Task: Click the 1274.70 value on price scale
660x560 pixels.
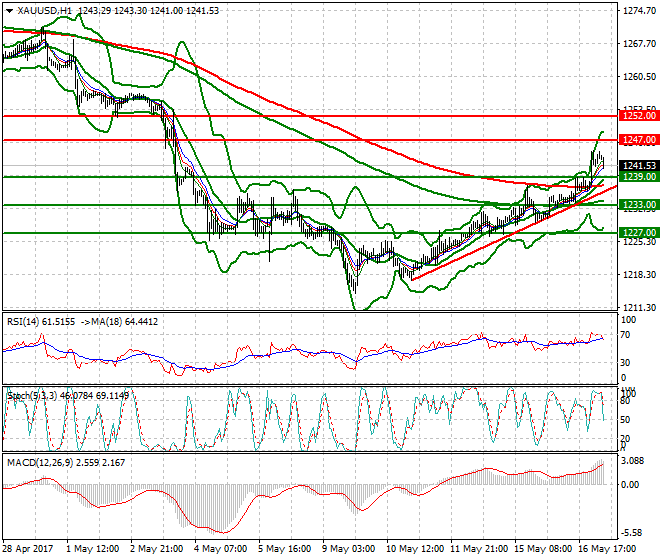Action: tap(639, 11)
